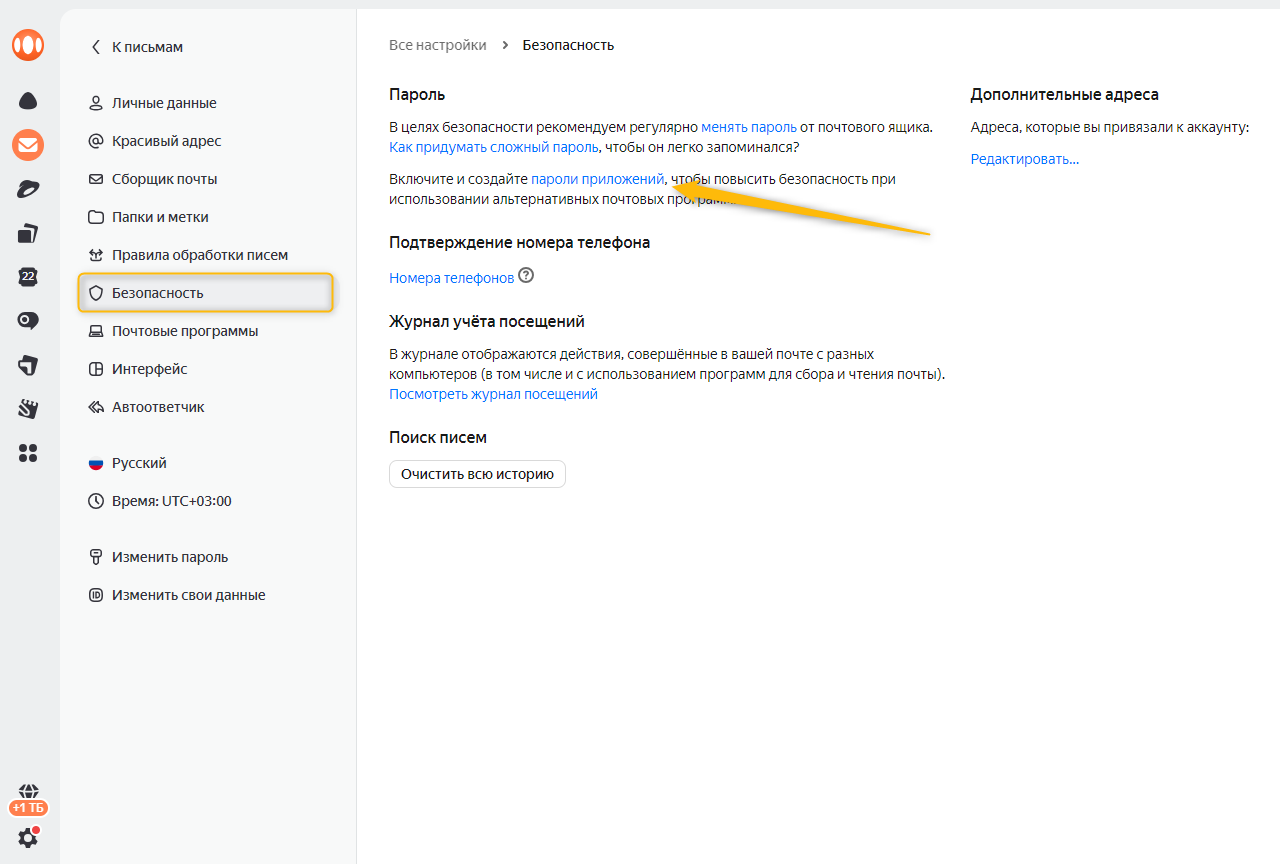The width and height of the screenshot is (1280, 864).
Task: Select Папки и метки in sidebar
Action: click(x=160, y=217)
